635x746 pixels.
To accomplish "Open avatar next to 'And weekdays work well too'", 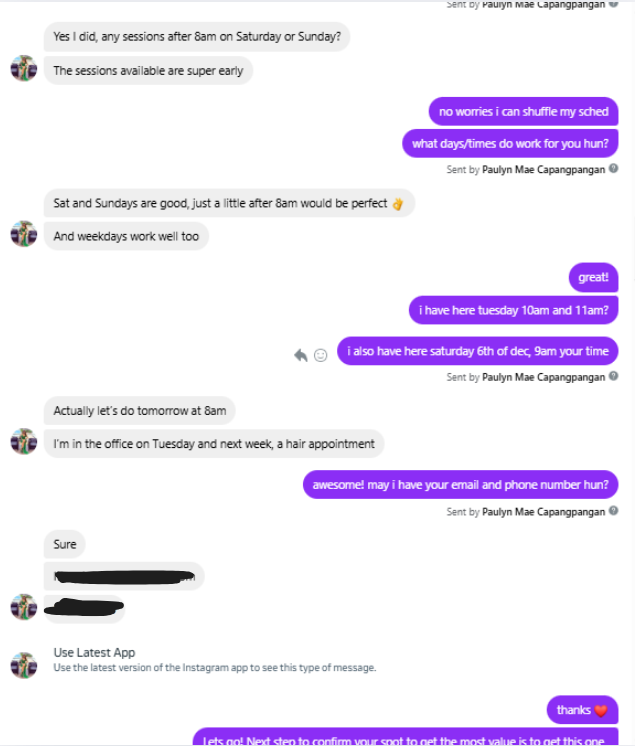I will click(x=24, y=234).
